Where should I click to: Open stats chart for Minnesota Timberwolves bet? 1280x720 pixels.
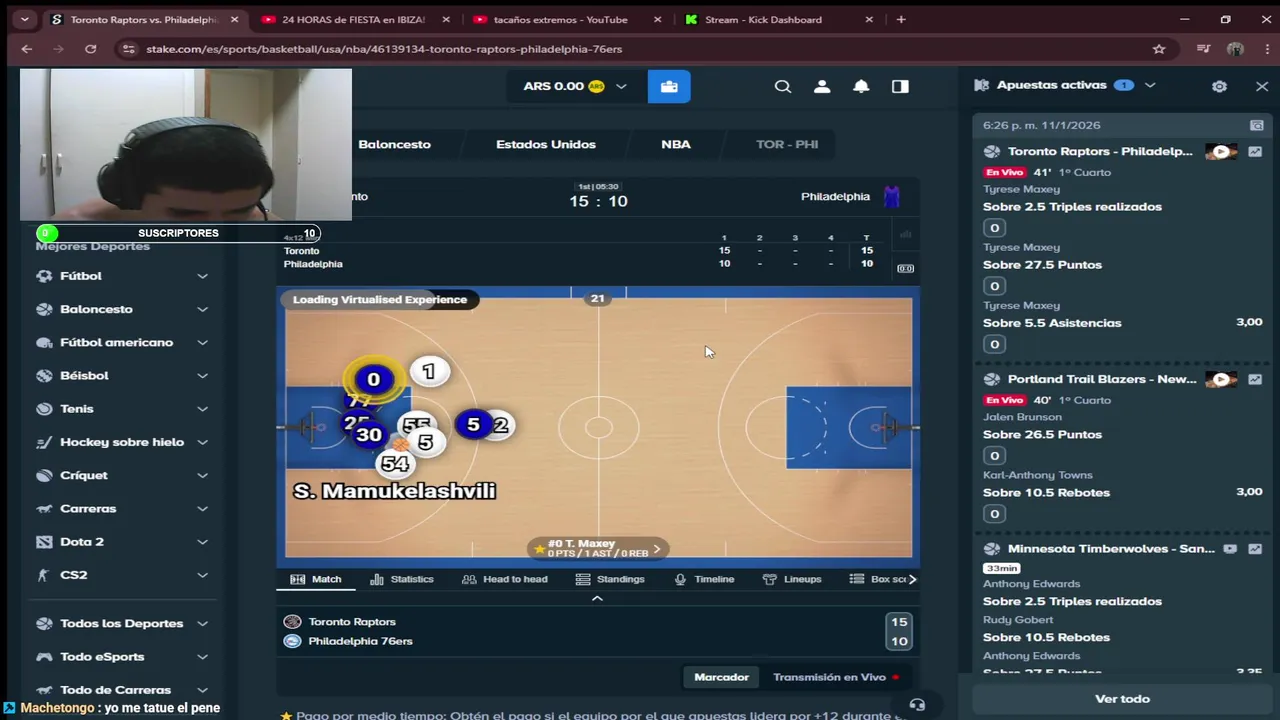(x=1255, y=549)
